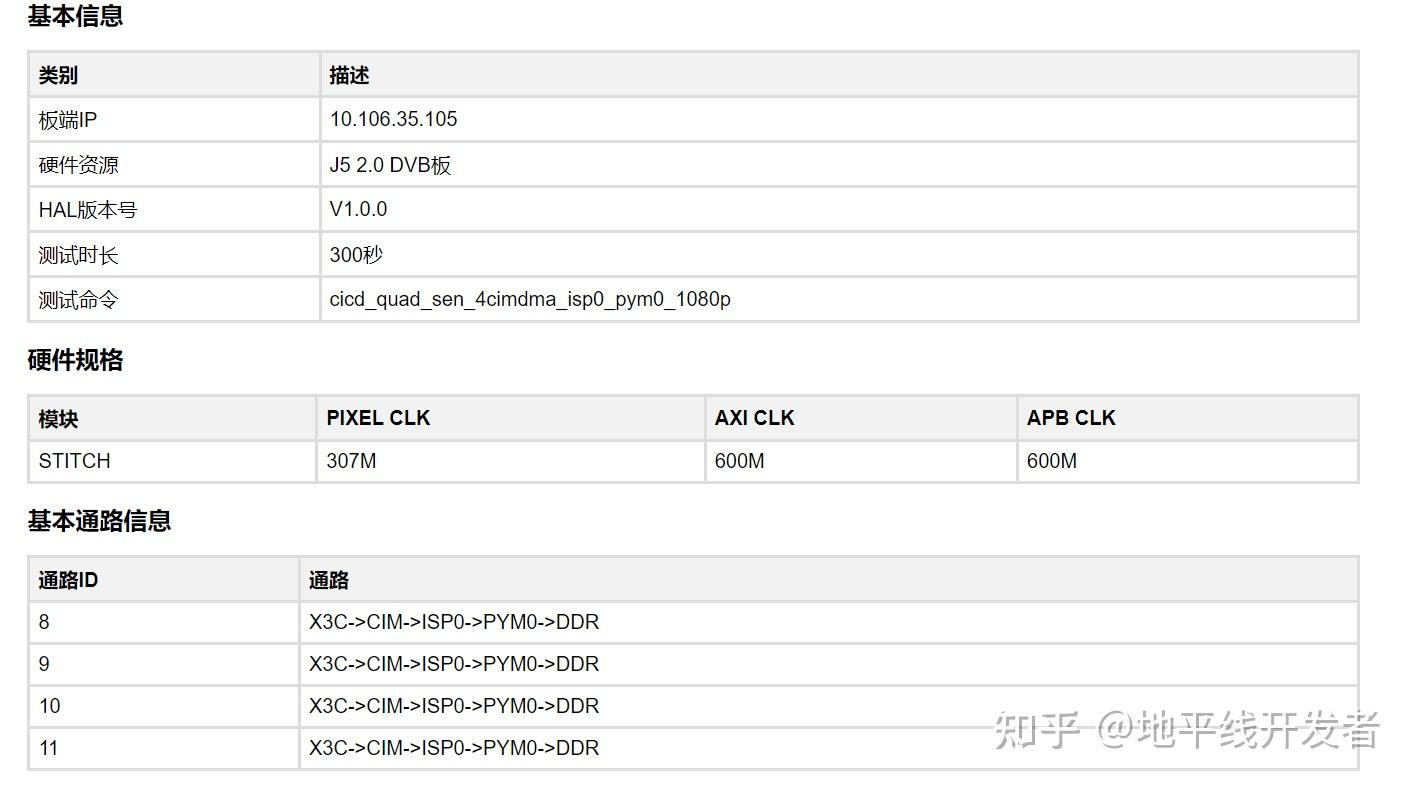The image size is (1417, 787).
Task: Select the X3C->CIM->ISP0->PYM0->DDR path in row 10
Action: pyautogui.click(x=454, y=706)
